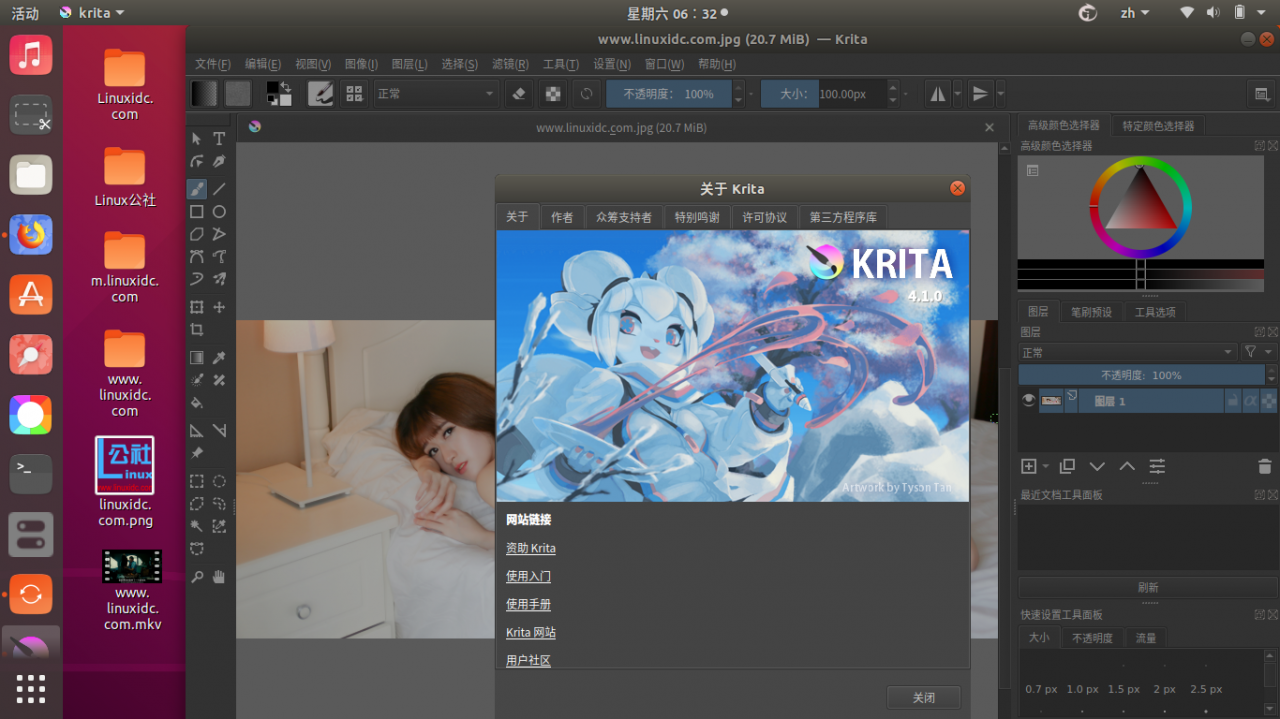The height and width of the screenshot is (719, 1280).
Task: Click the layer 不透明度 100% slider
Action: 1141,375
